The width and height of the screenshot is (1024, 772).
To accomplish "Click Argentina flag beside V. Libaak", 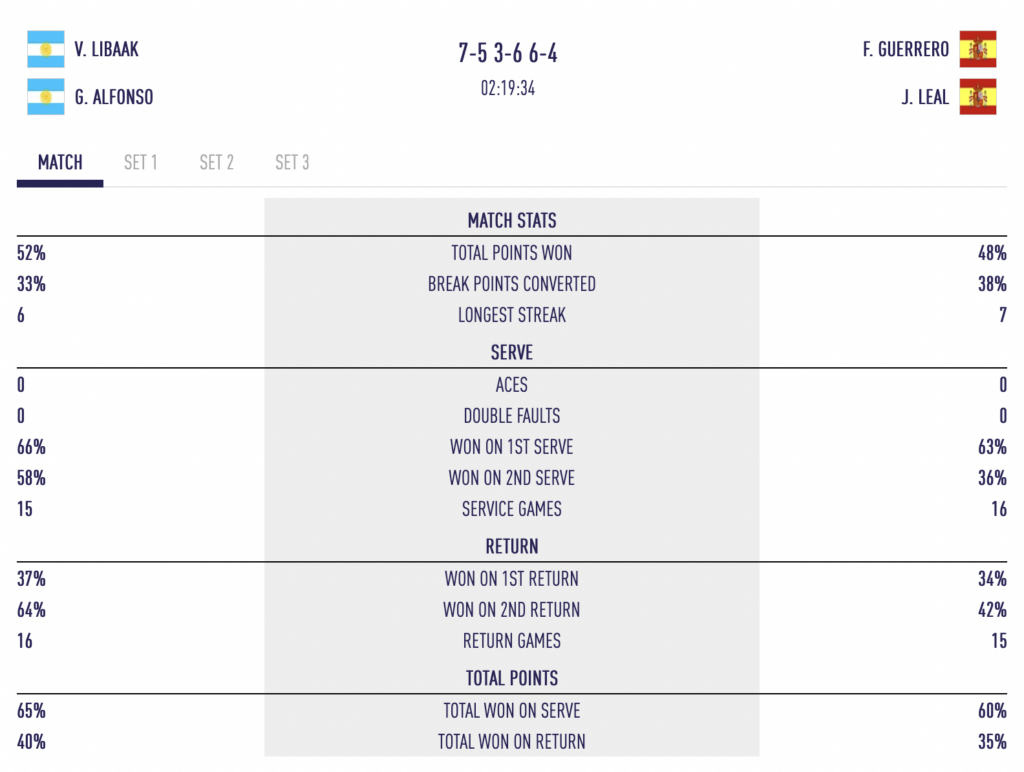I will pos(46,49).
